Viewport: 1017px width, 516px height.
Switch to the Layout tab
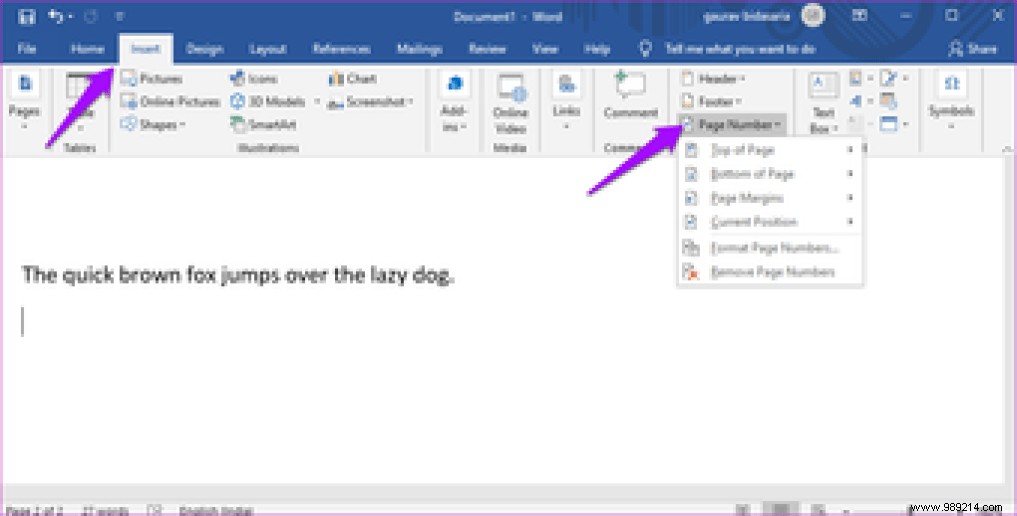pos(267,49)
